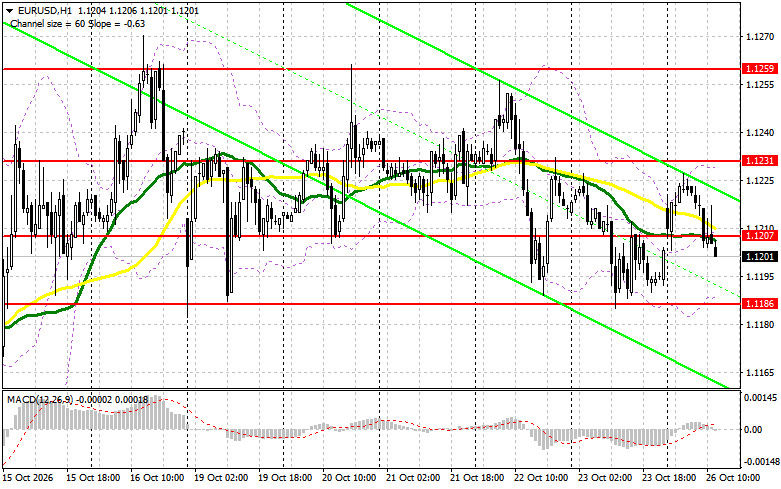
Task: Click the 'Channel size = 60 Slope = -0.63' label
Action: coord(78,23)
